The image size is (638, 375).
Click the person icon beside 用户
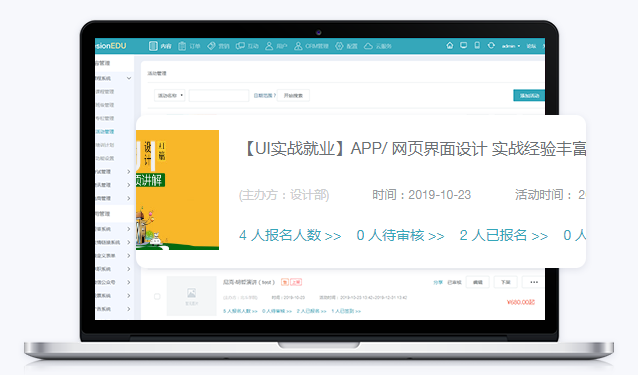pyautogui.click(x=269, y=46)
